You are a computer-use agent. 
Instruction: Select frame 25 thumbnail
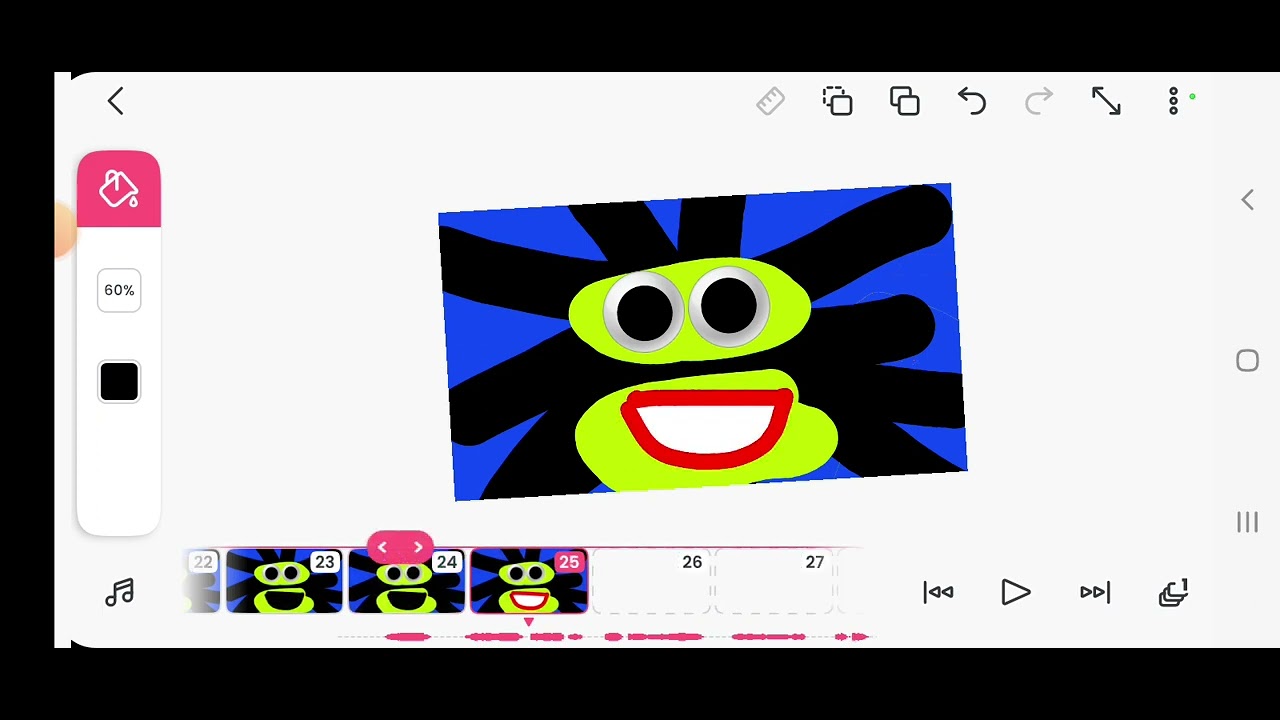(529, 581)
